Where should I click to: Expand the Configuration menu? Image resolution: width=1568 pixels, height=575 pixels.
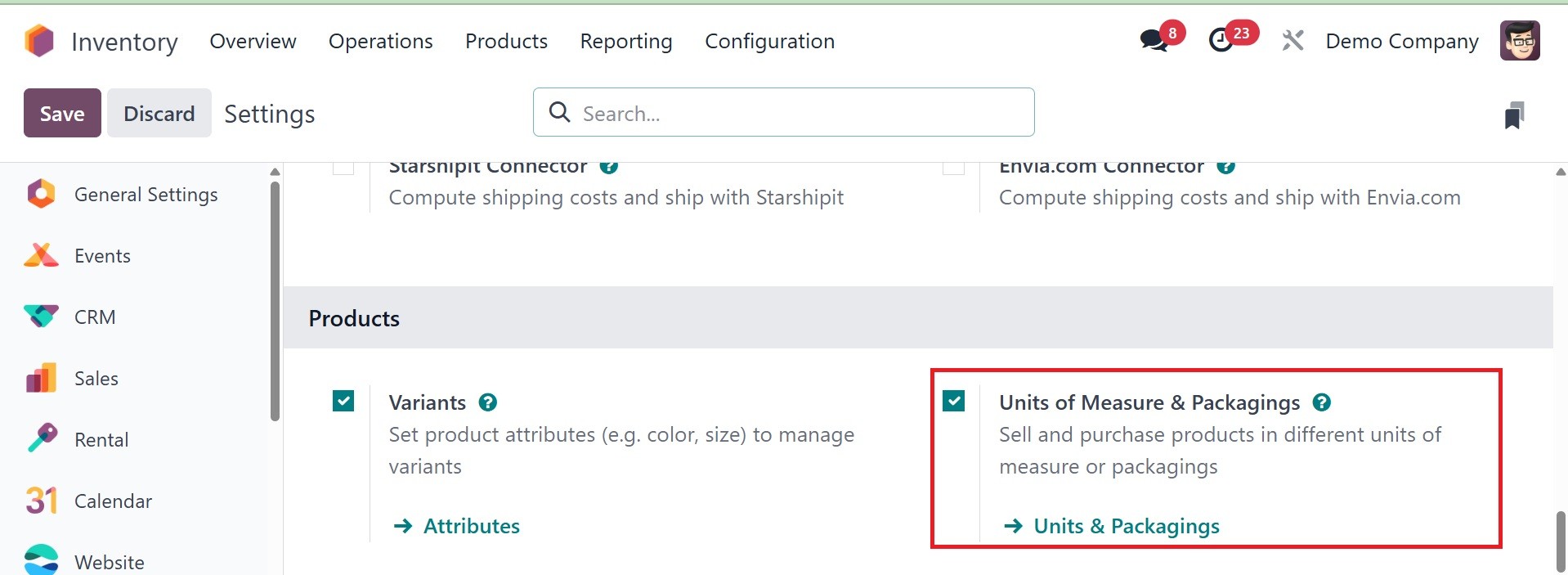tap(769, 42)
